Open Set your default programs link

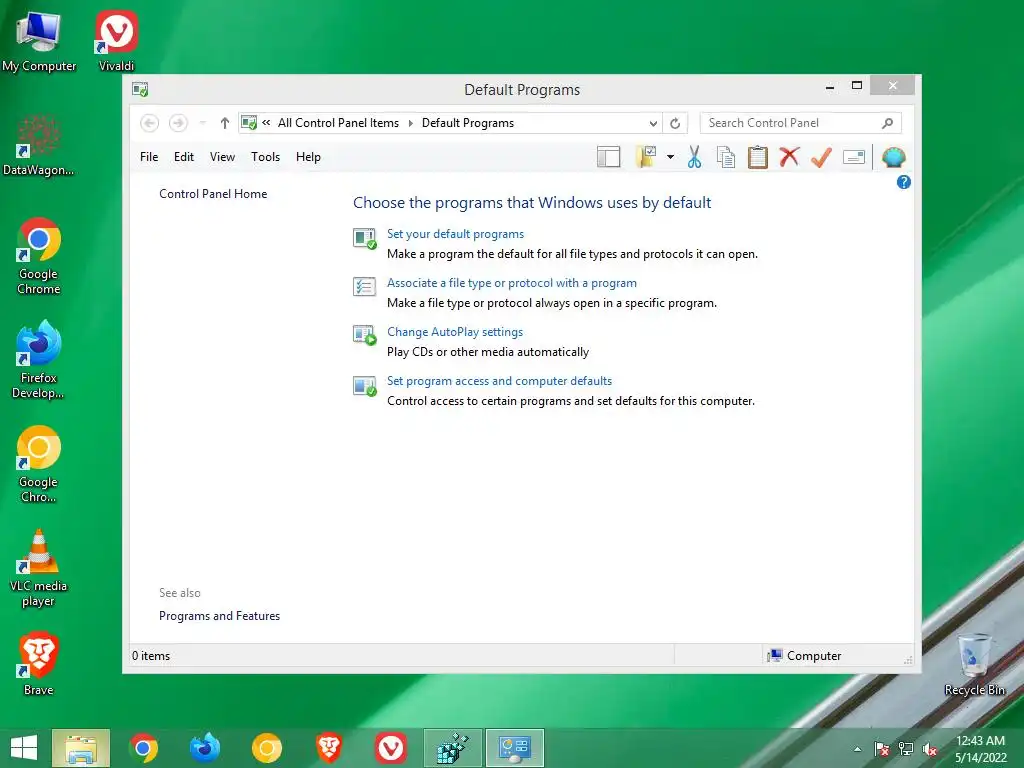tap(455, 234)
